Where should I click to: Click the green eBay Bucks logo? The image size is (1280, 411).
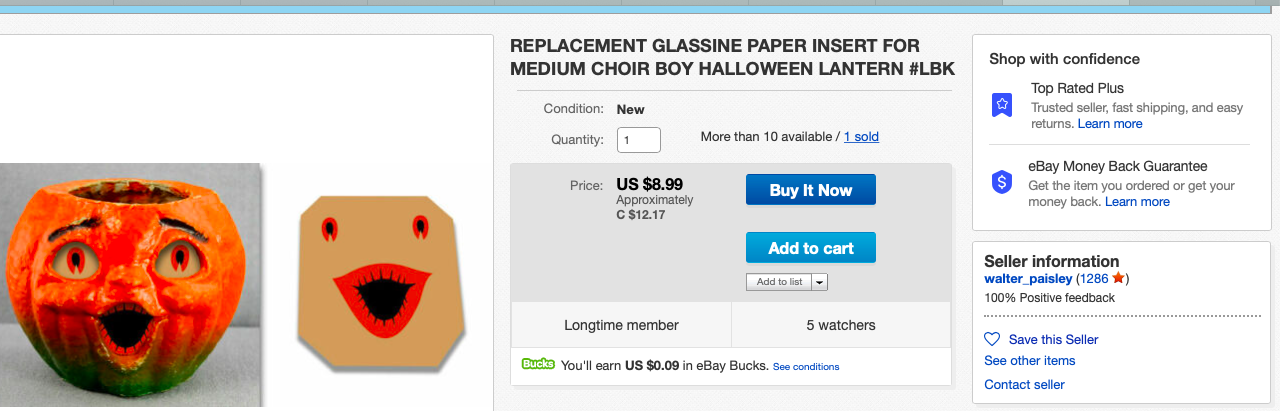(538, 365)
